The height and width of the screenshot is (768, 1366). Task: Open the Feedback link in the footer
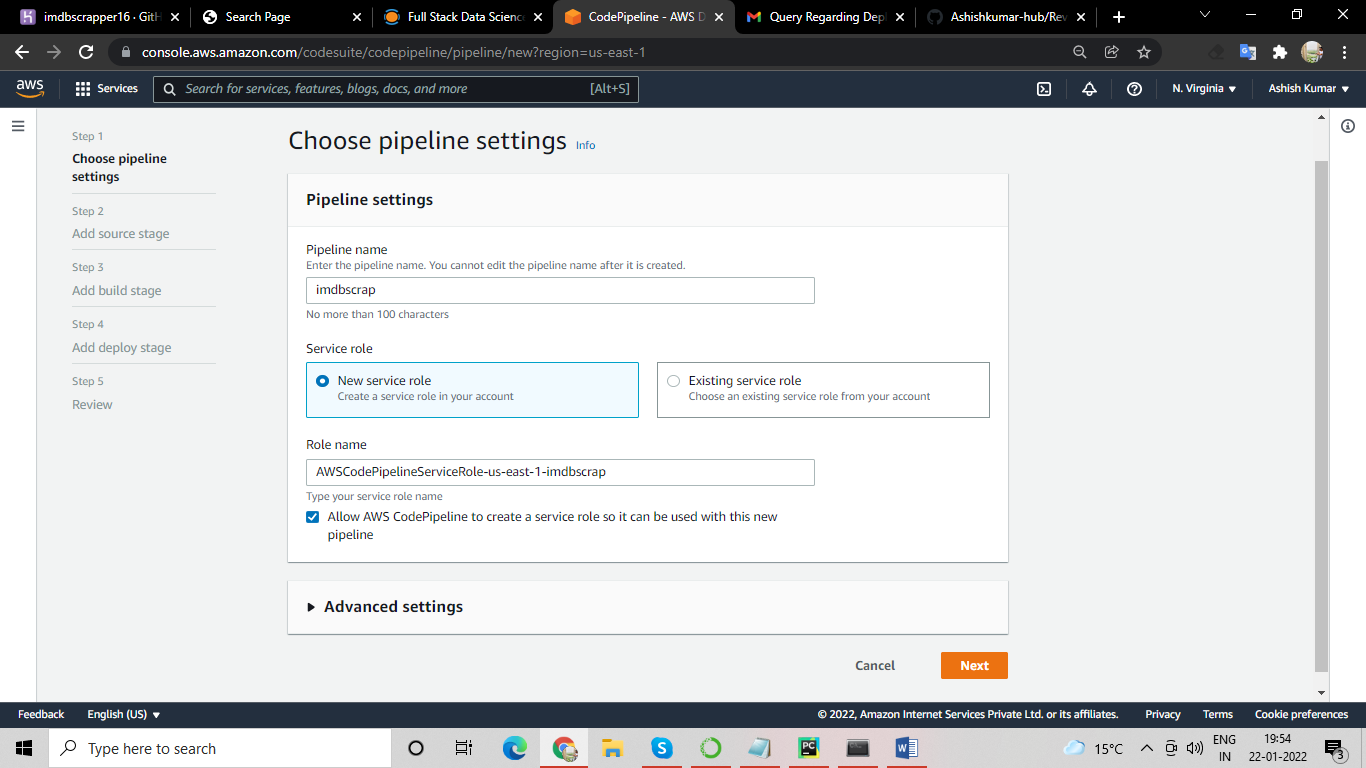click(x=41, y=714)
